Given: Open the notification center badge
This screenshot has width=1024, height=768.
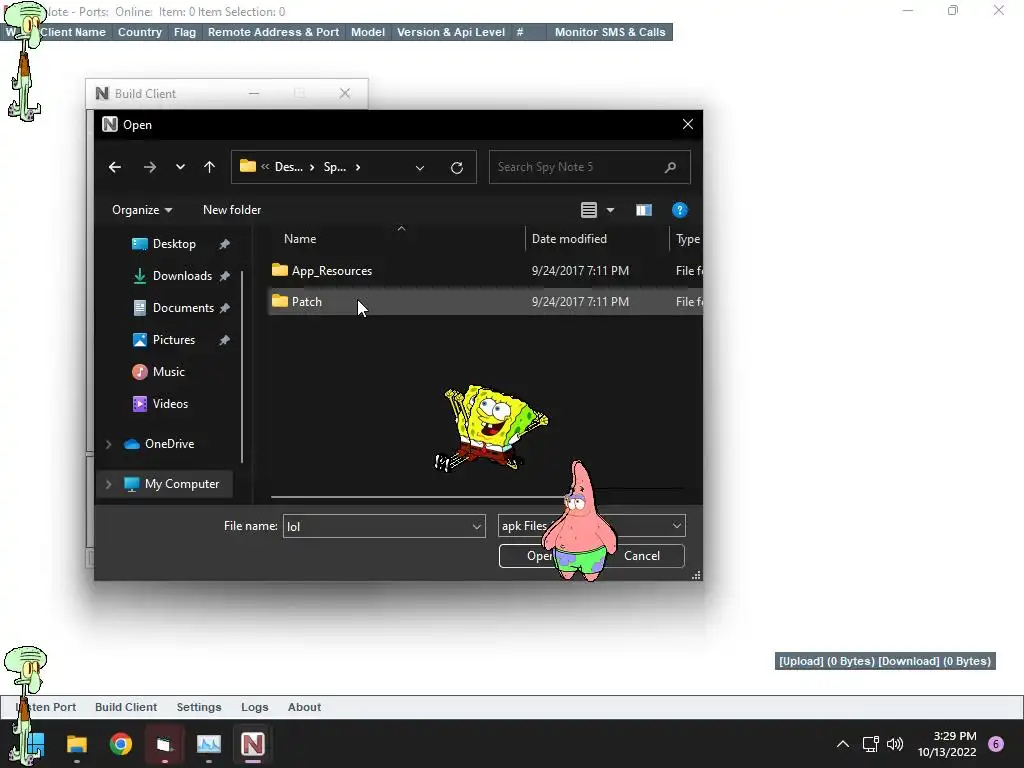Looking at the screenshot, I should (996, 744).
